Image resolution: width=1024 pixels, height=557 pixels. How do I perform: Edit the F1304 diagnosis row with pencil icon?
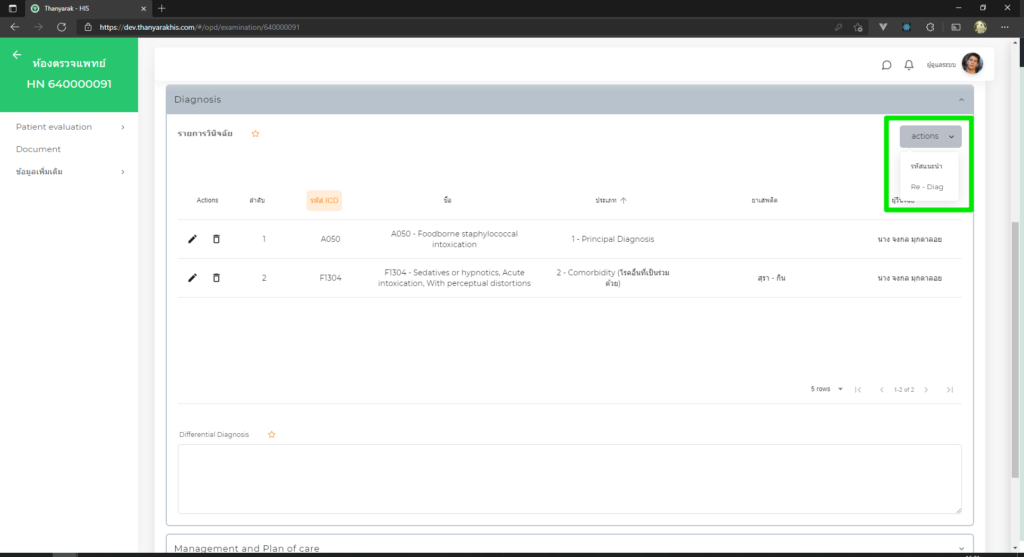pos(192,277)
